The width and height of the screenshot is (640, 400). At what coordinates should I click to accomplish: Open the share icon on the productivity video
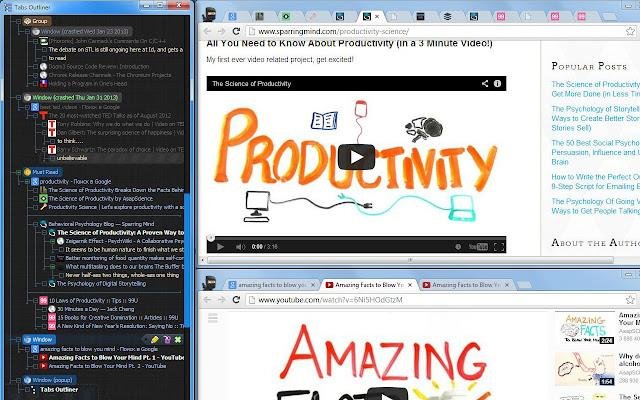485,84
